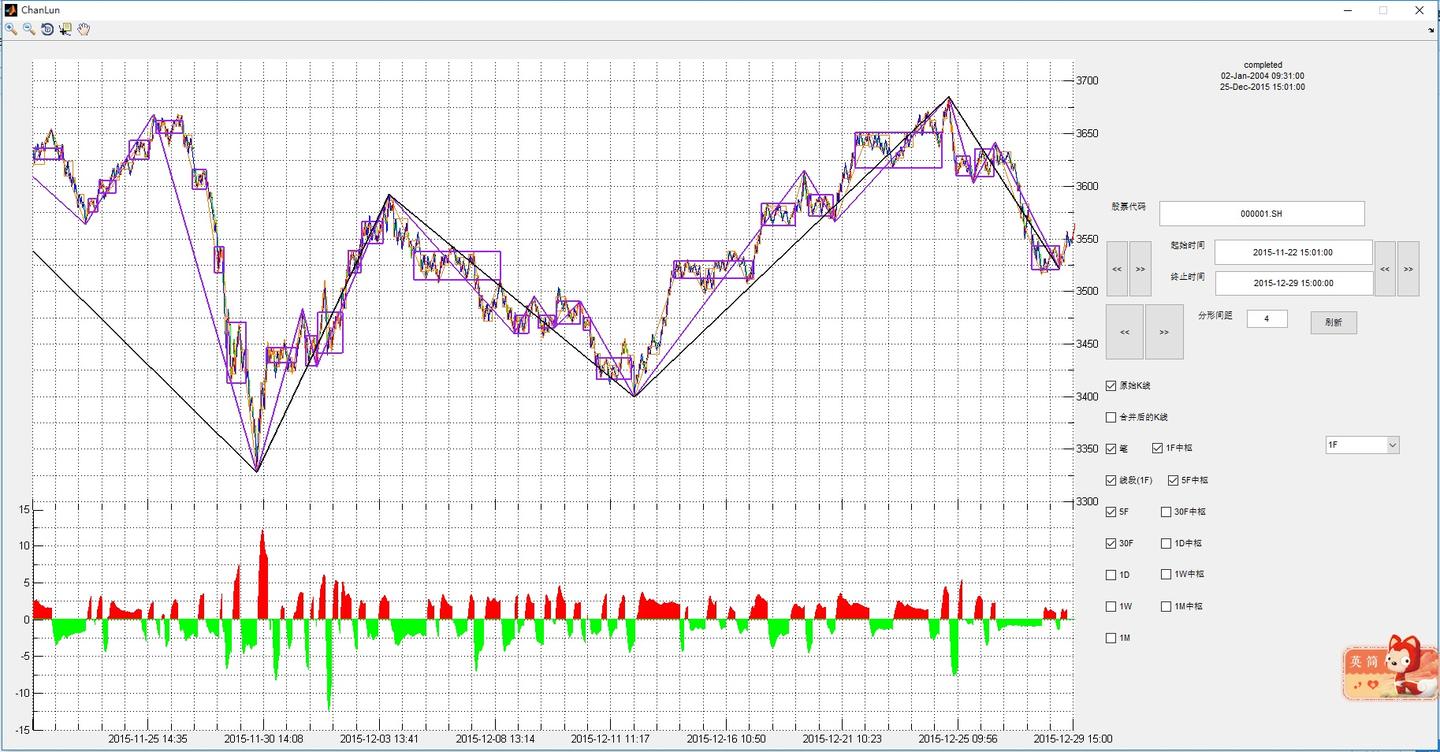Click the 终止时间 end time field
Image resolution: width=1440 pixels, height=752 pixels.
[1294, 283]
